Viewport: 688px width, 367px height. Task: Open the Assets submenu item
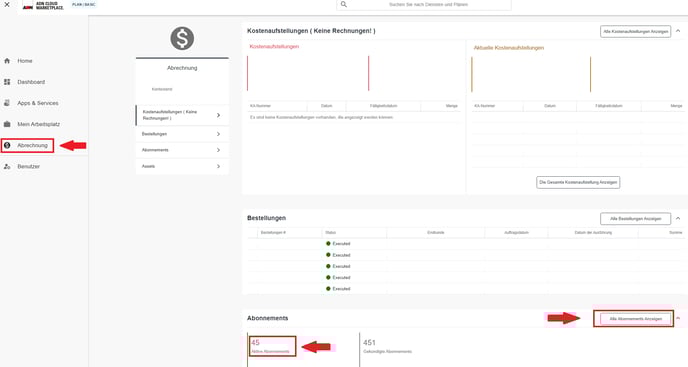(x=182, y=166)
